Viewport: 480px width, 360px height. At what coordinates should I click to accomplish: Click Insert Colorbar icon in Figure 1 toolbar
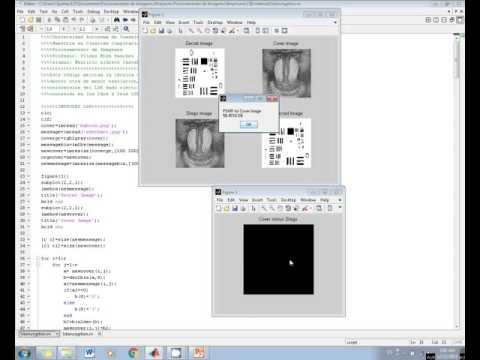point(258,31)
